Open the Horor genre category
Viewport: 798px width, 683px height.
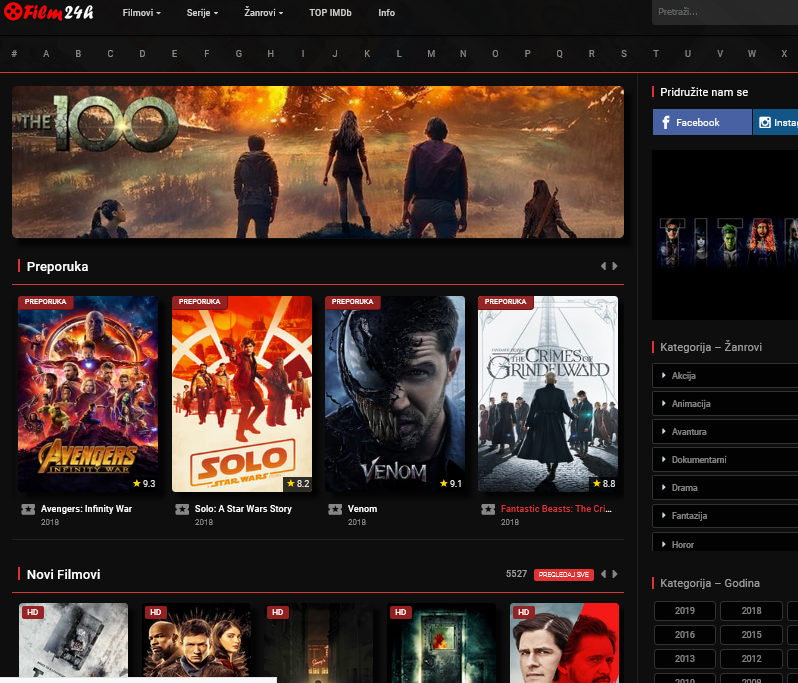[725, 543]
